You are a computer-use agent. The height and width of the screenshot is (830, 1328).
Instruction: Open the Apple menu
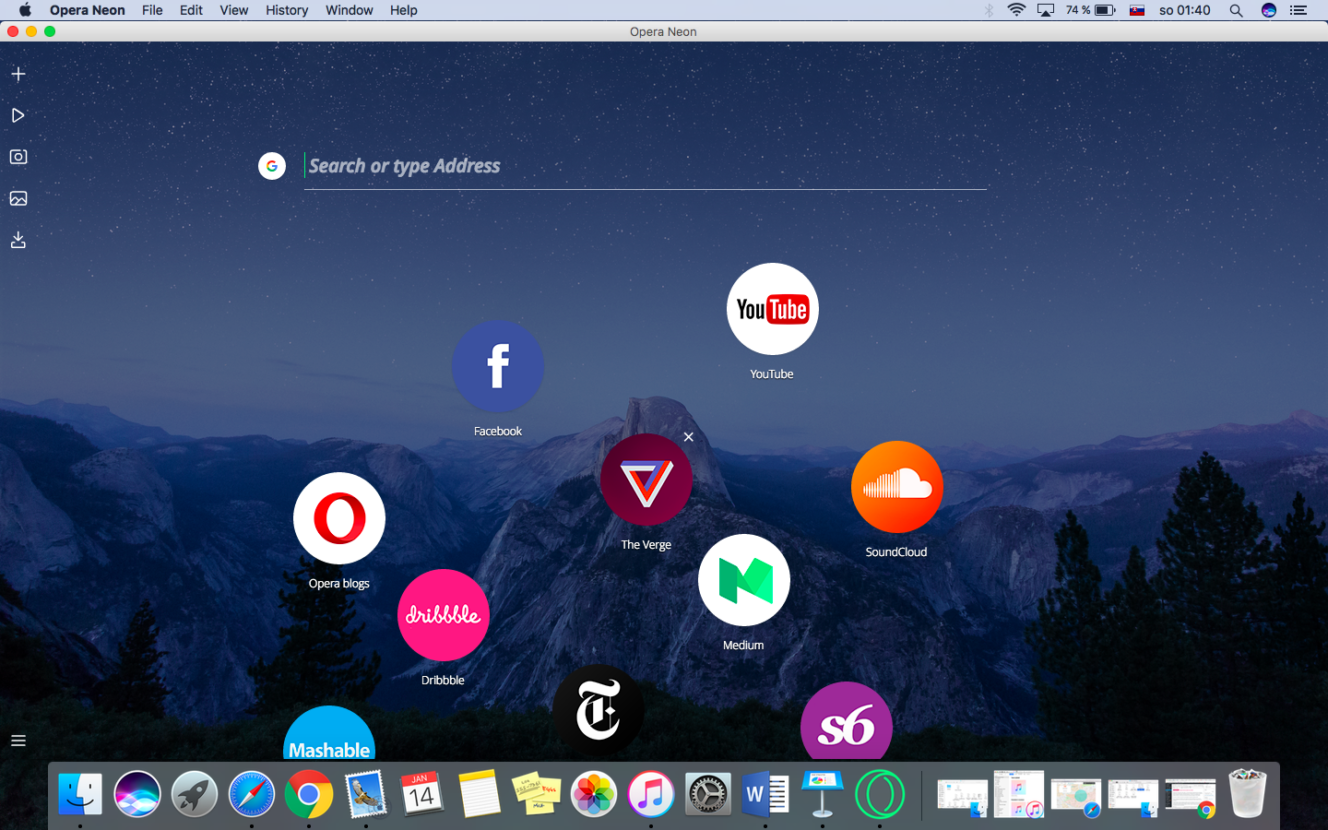25,10
